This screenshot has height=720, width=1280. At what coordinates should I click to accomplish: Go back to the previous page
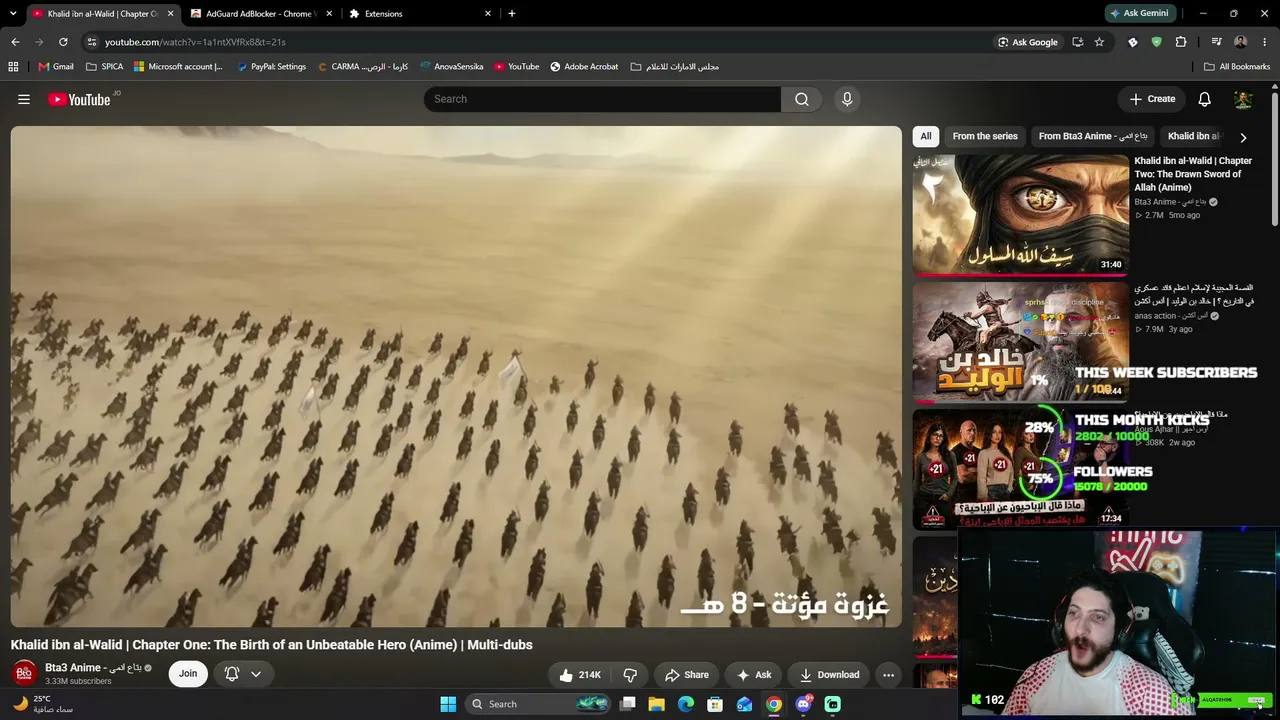click(15, 42)
